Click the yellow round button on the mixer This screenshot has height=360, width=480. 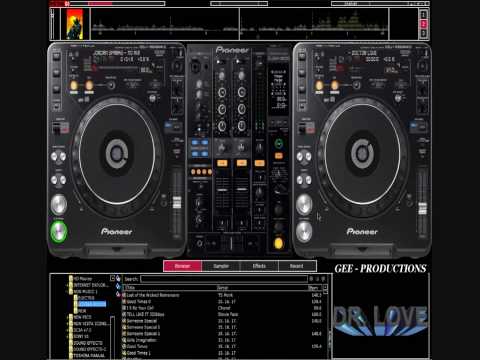[x=278, y=244]
